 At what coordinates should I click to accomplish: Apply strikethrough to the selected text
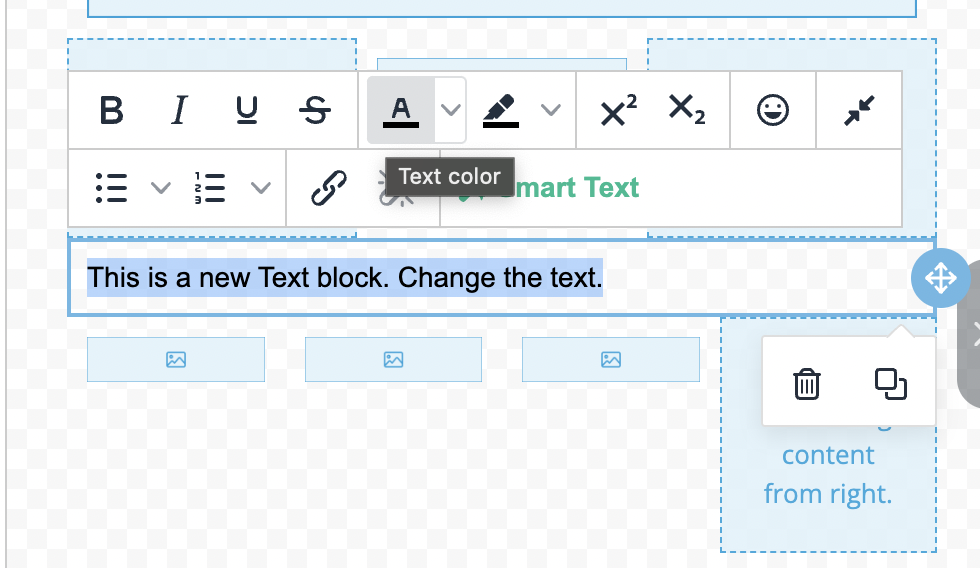click(315, 110)
